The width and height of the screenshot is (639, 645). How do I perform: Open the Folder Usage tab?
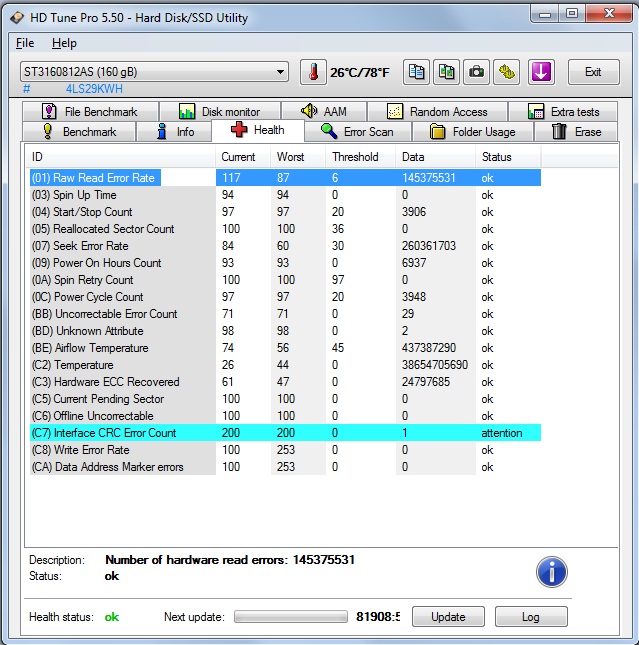472,132
